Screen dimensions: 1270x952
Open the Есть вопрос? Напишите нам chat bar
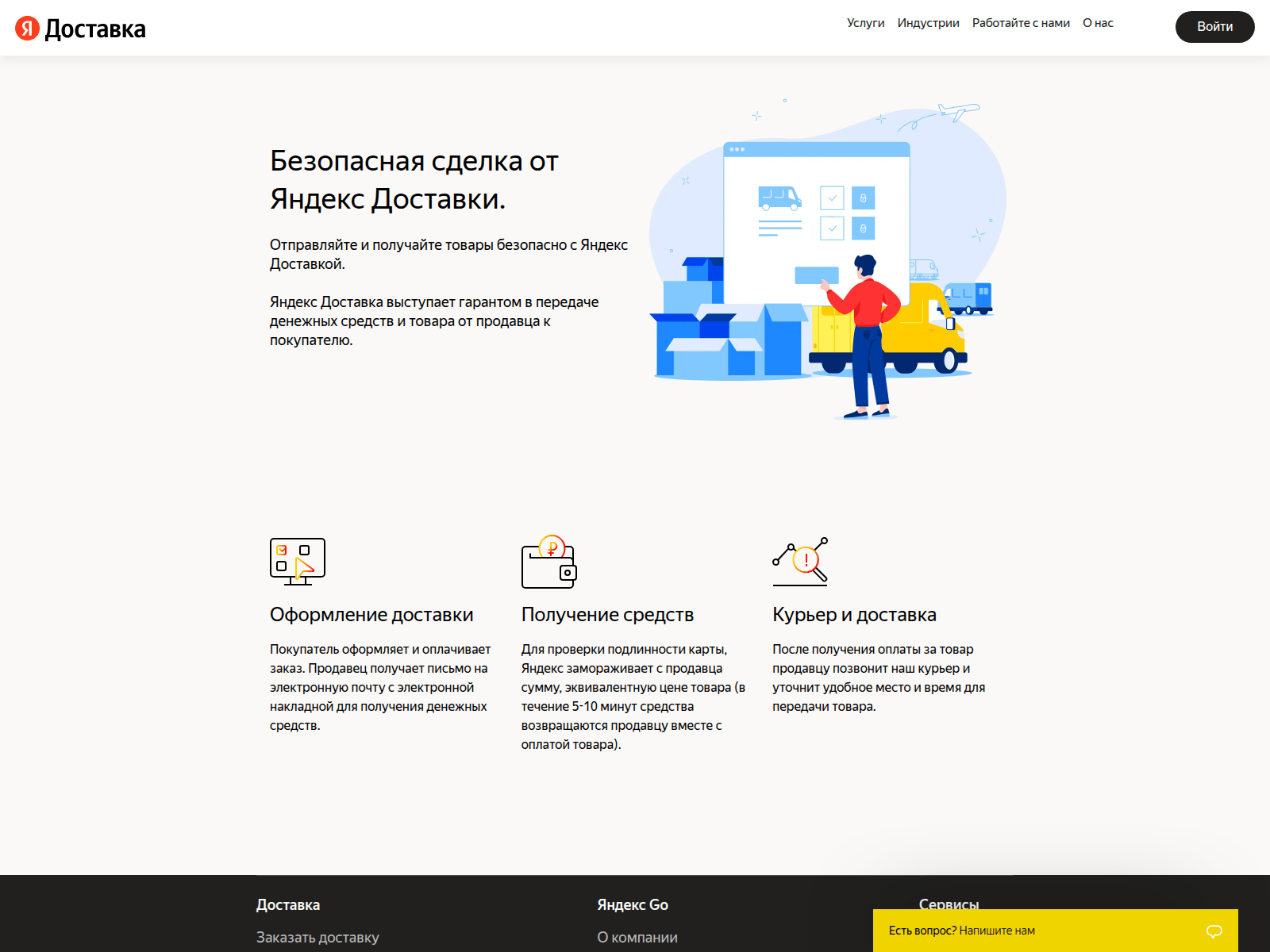pos(1056,931)
